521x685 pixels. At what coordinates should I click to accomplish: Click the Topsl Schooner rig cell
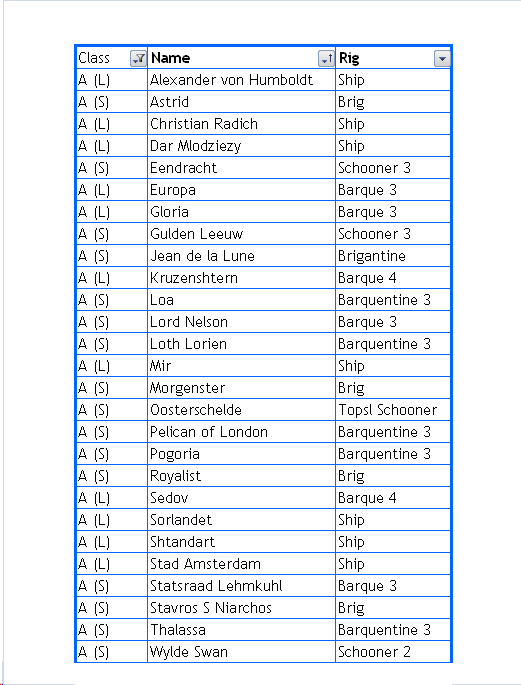(393, 410)
